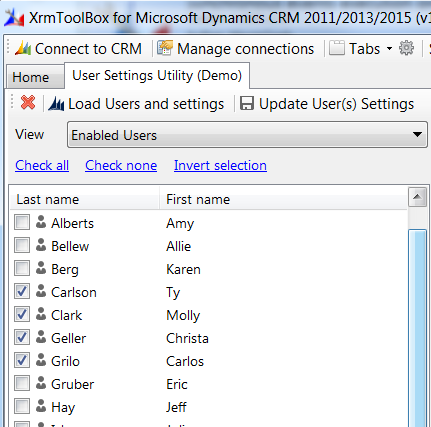Click the user icon beside Hay

(x=41, y=406)
